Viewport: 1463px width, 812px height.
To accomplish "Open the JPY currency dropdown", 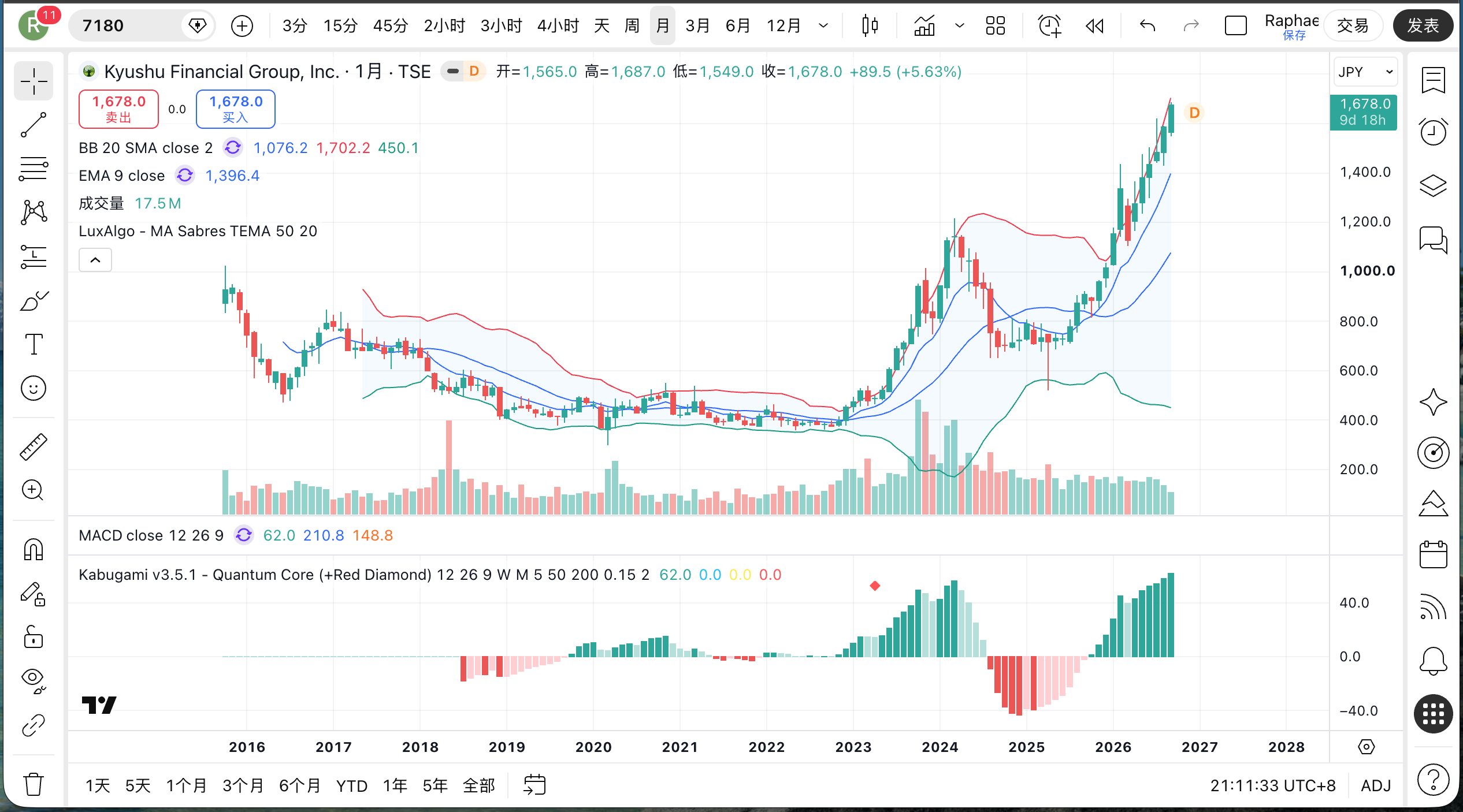I will click(x=1366, y=72).
